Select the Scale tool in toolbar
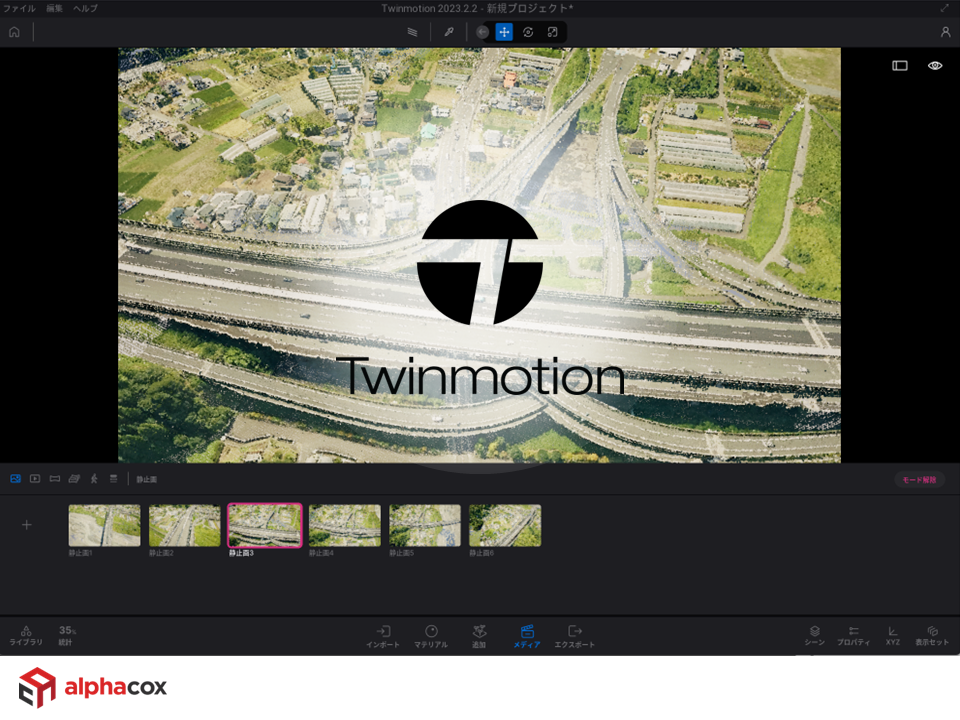This screenshot has height=720, width=960. point(552,32)
